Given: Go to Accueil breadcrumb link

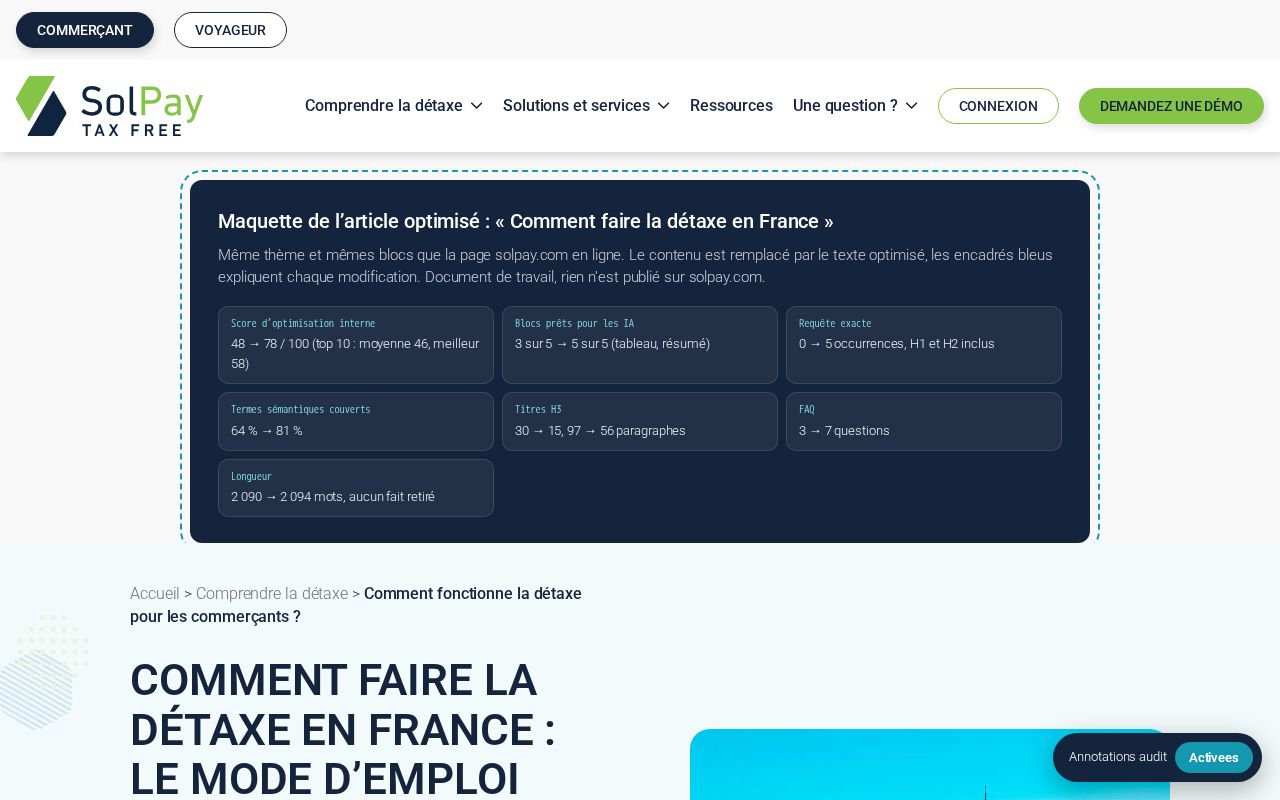Looking at the screenshot, I should coord(155,594).
